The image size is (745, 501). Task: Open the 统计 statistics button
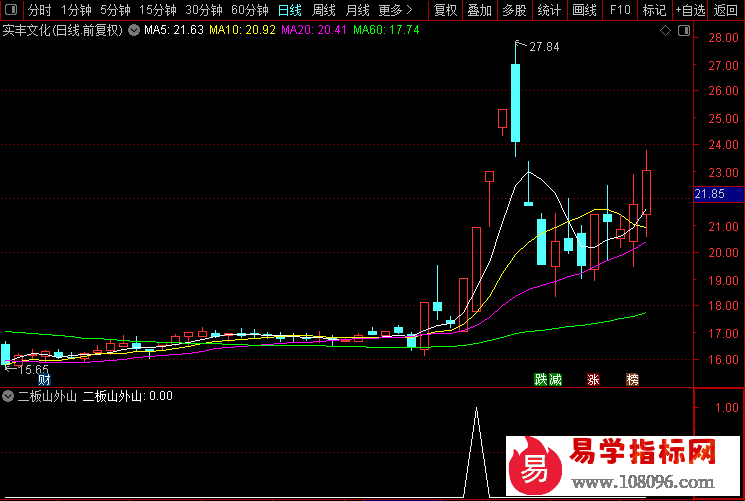pyautogui.click(x=549, y=10)
